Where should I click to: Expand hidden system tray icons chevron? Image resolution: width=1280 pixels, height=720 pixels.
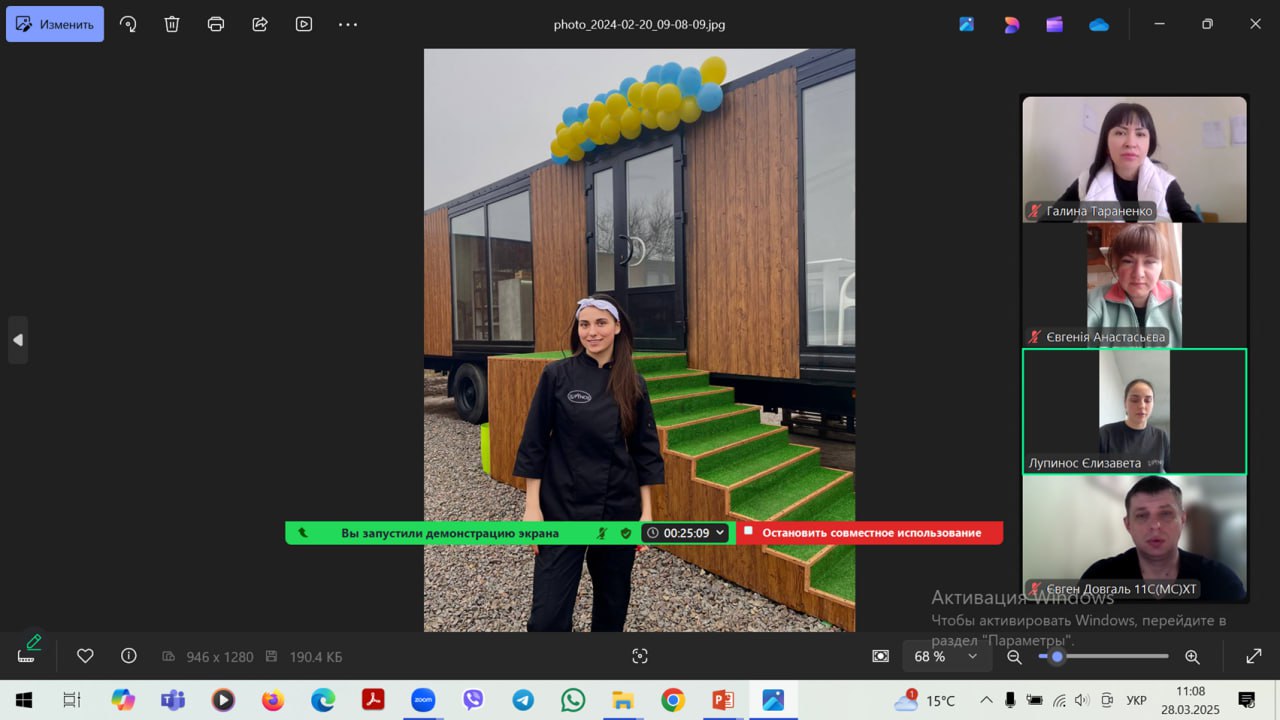coord(987,700)
